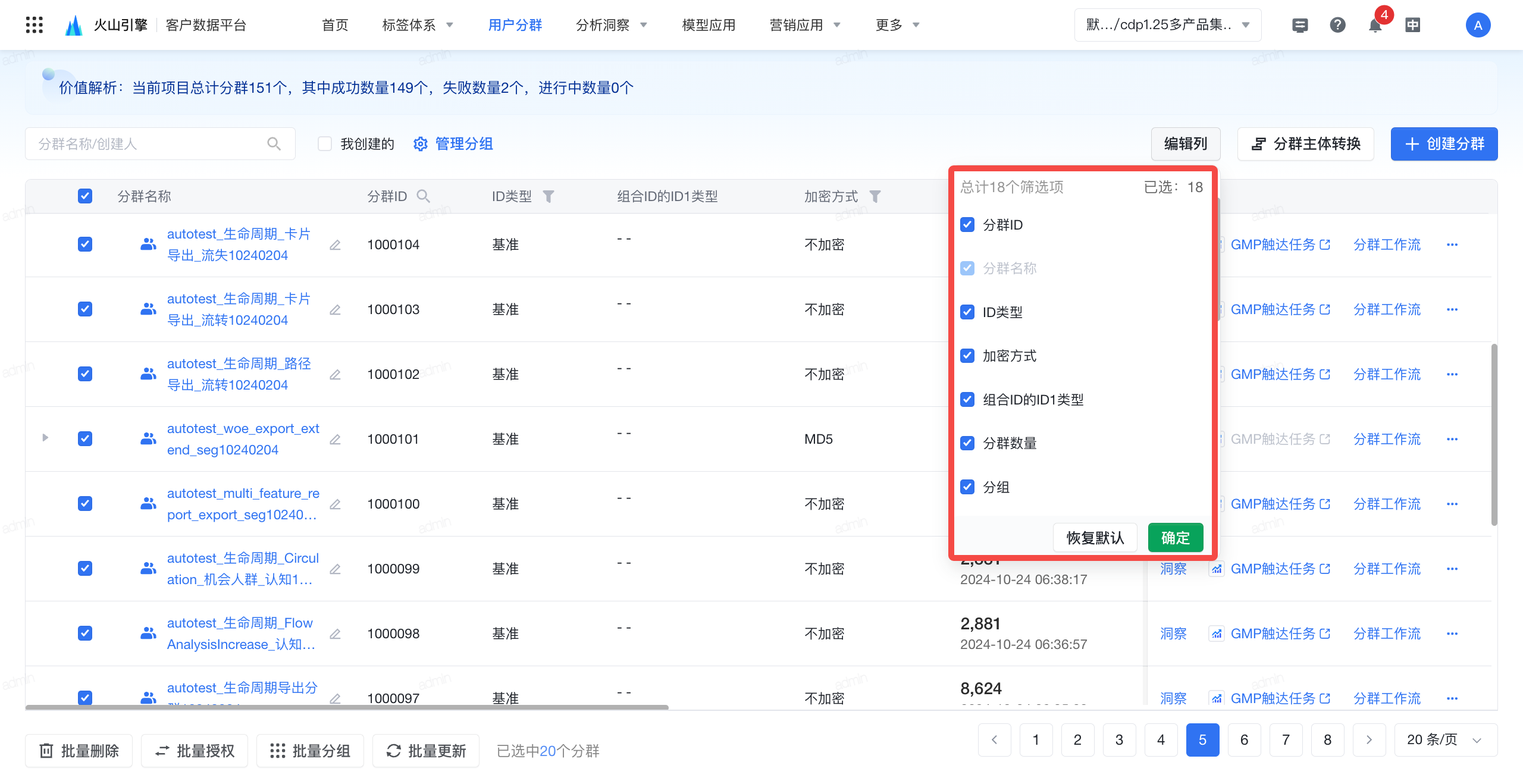Click 恢复默认 in column panel
This screenshot has width=1523, height=784.
(x=1095, y=538)
